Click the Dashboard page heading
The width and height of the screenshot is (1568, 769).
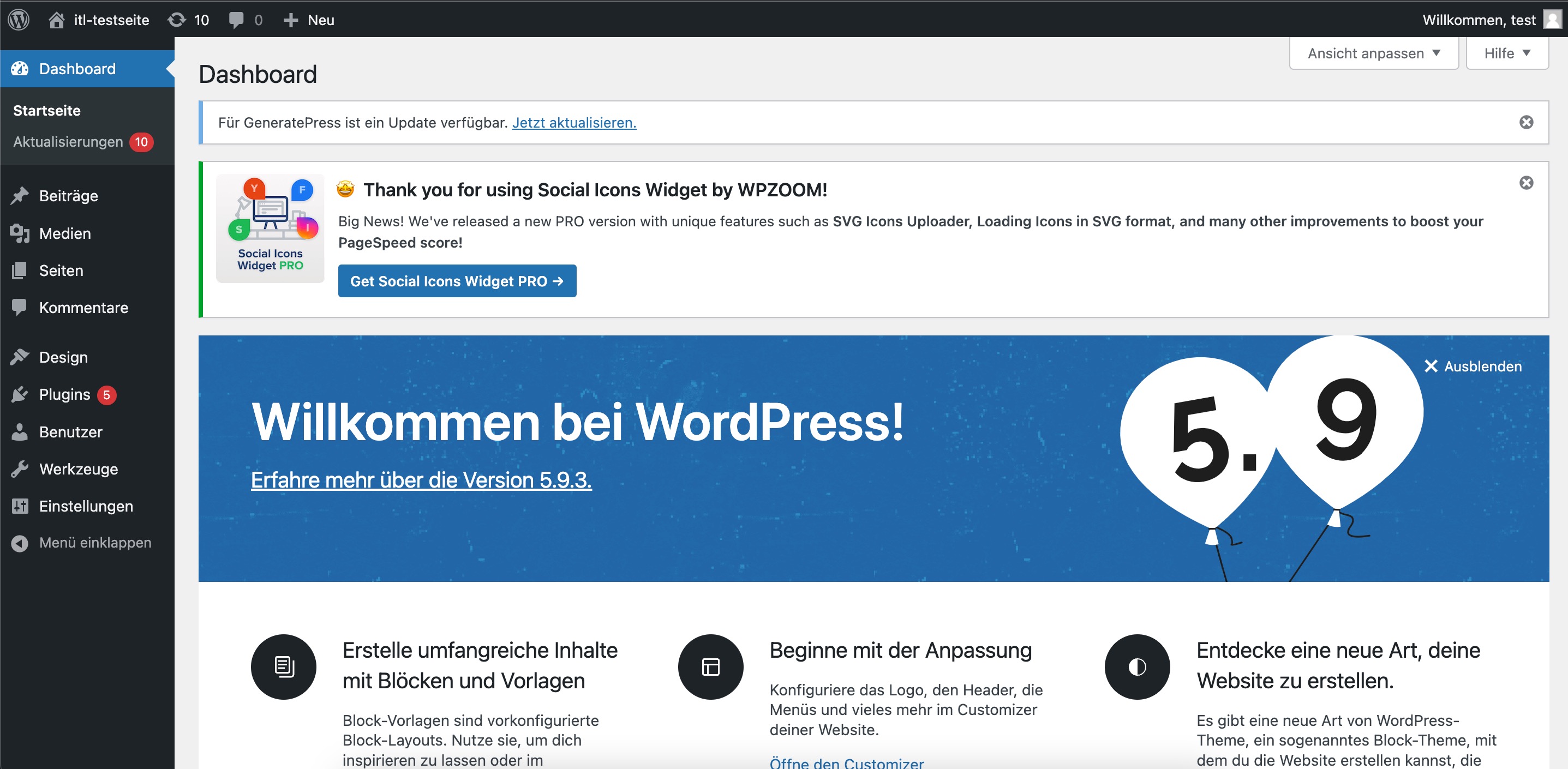[x=258, y=74]
